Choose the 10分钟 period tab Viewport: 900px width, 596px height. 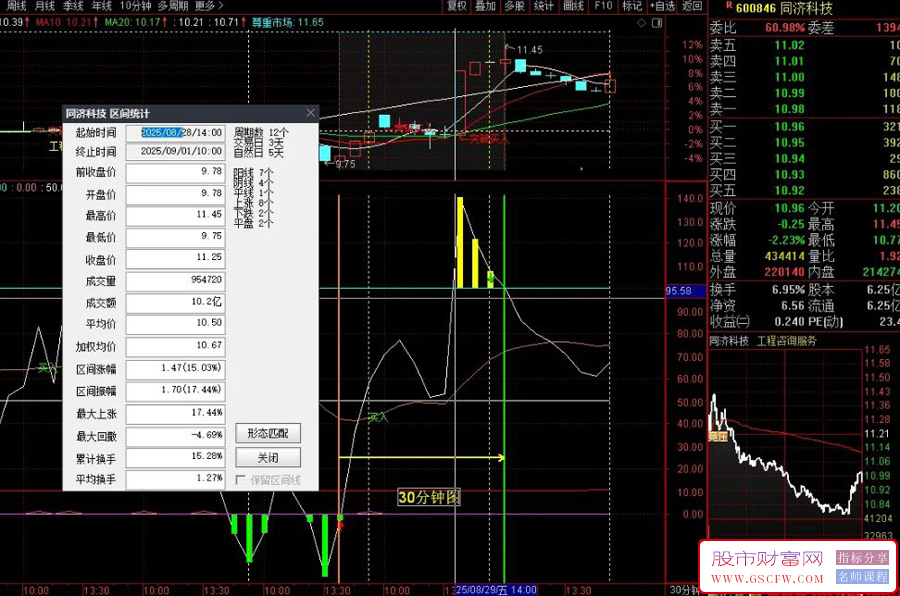point(135,6)
